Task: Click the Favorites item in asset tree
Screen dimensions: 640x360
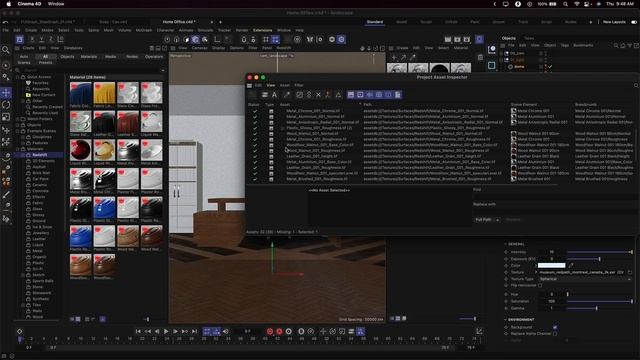Action: coord(40,83)
